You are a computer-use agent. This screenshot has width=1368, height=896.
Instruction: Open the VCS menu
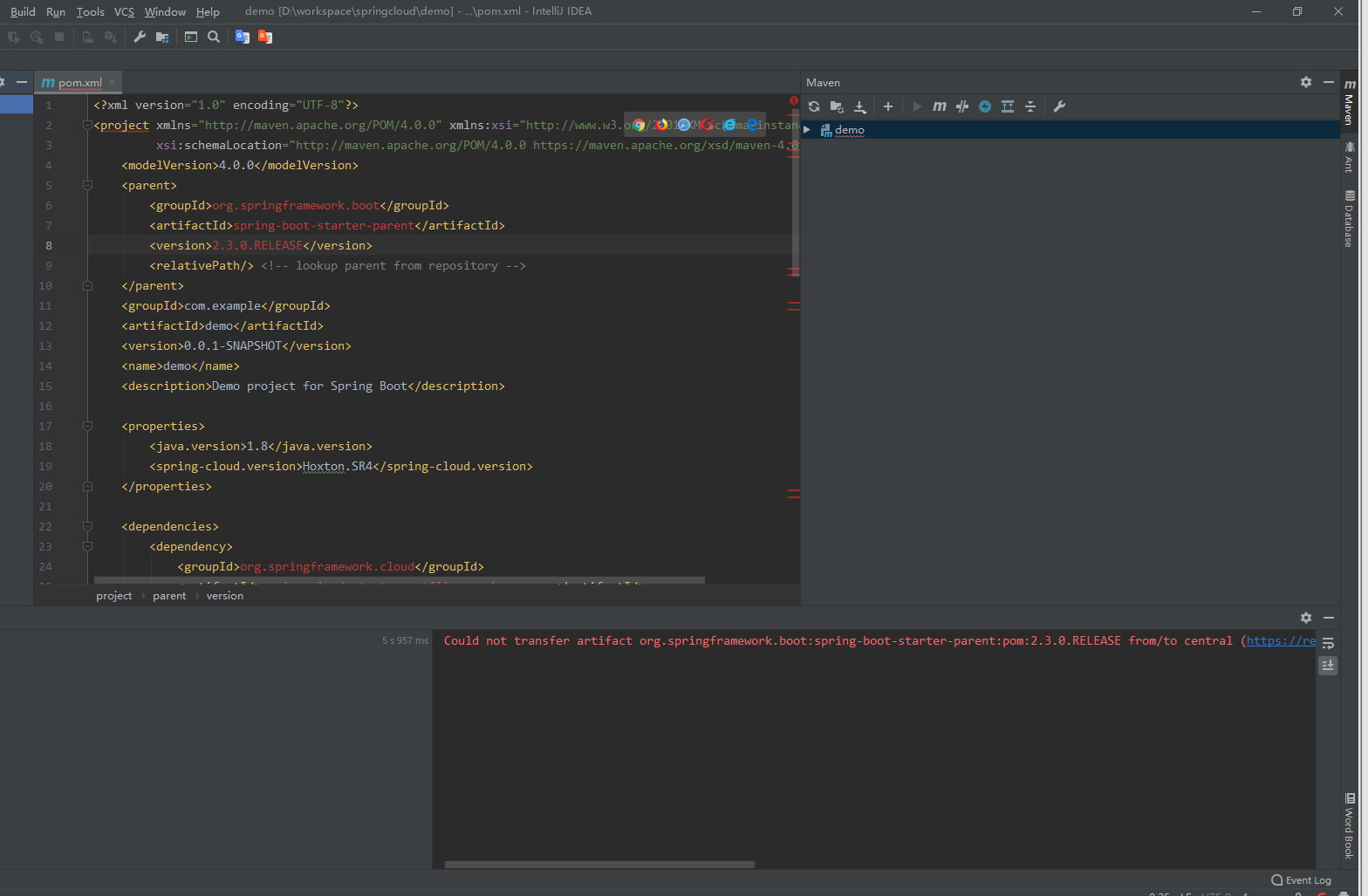(124, 11)
